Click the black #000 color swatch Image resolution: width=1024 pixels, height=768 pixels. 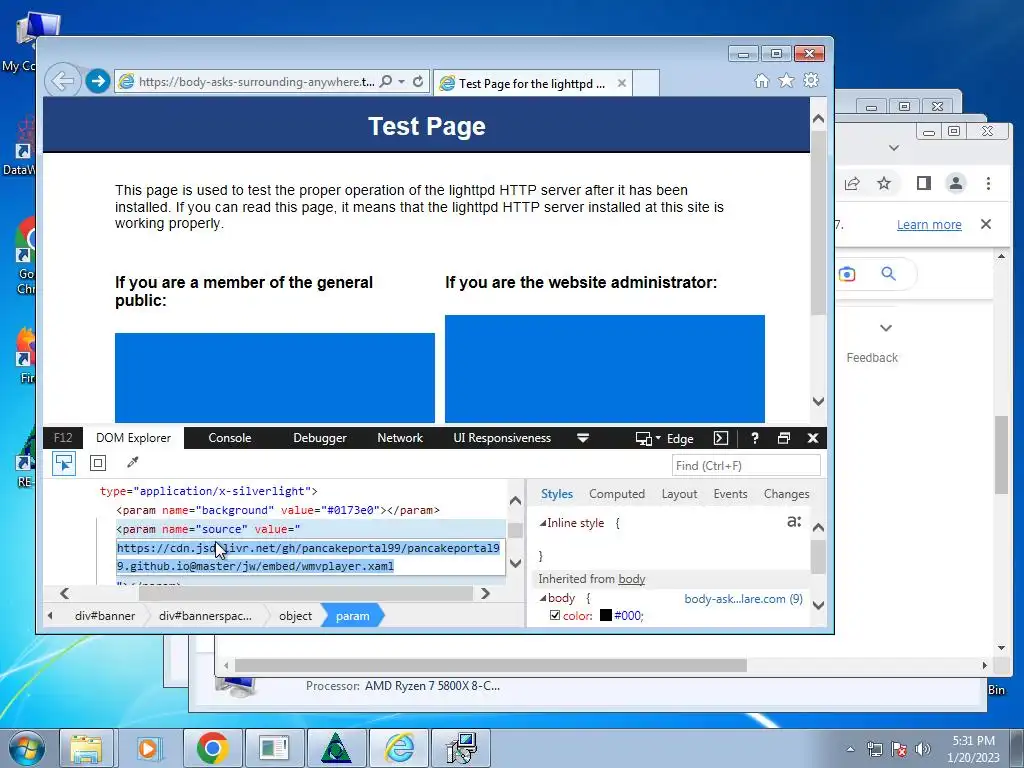606,615
